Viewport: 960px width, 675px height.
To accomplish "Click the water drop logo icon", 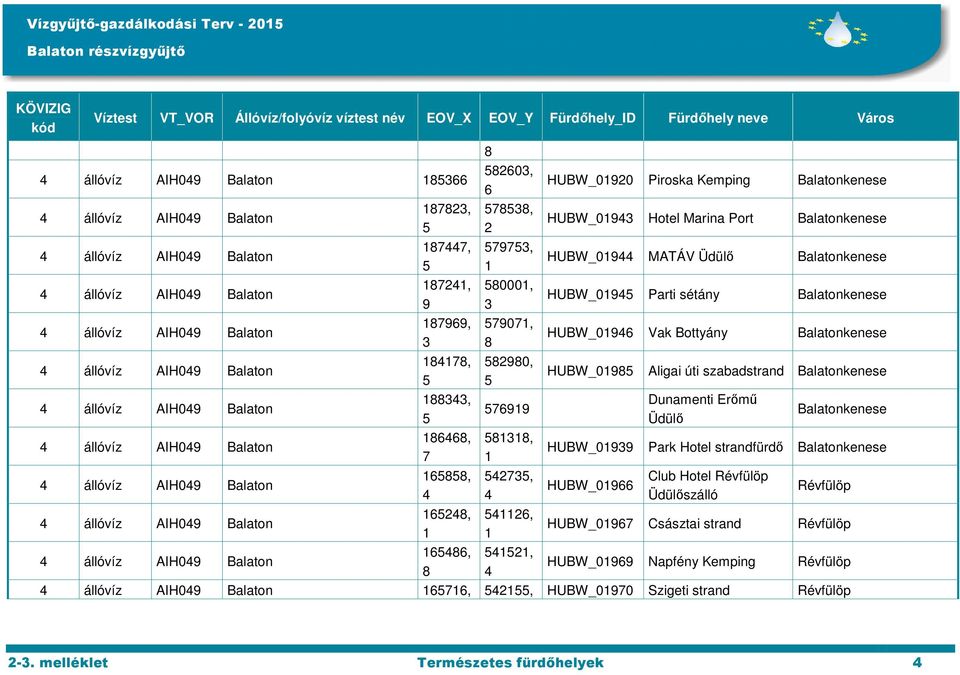I will tap(838, 29).
